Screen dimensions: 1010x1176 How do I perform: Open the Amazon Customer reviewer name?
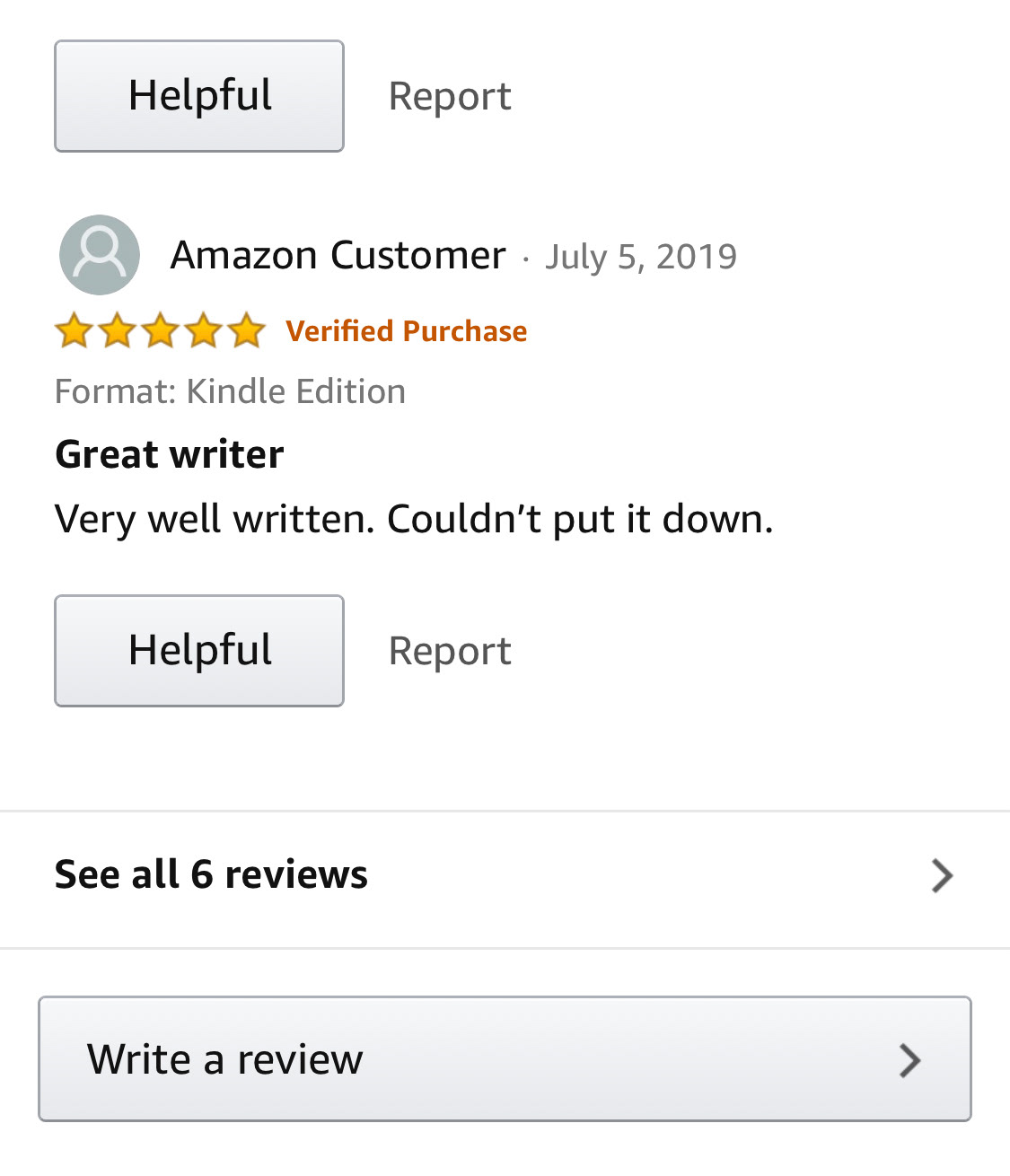point(338,255)
